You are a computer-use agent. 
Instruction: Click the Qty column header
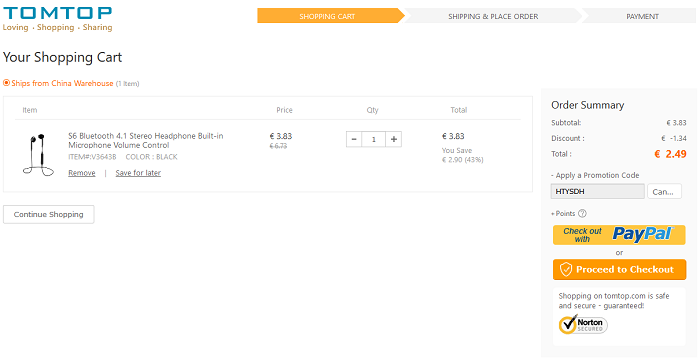point(372,110)
